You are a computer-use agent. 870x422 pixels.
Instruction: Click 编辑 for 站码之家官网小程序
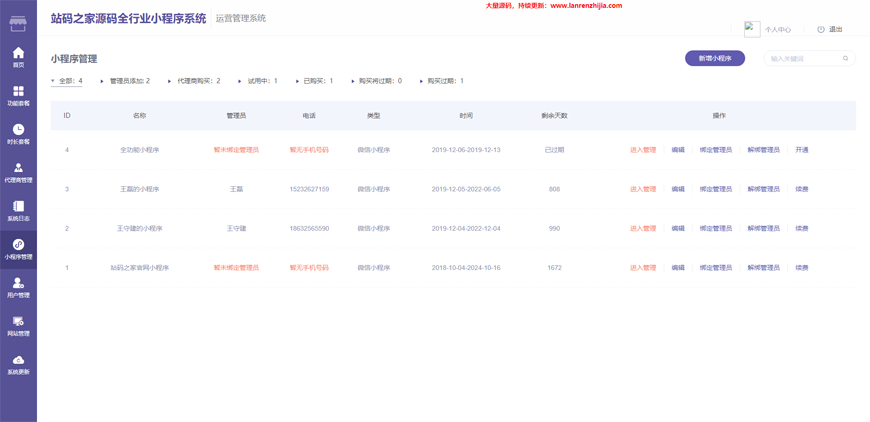678,268
